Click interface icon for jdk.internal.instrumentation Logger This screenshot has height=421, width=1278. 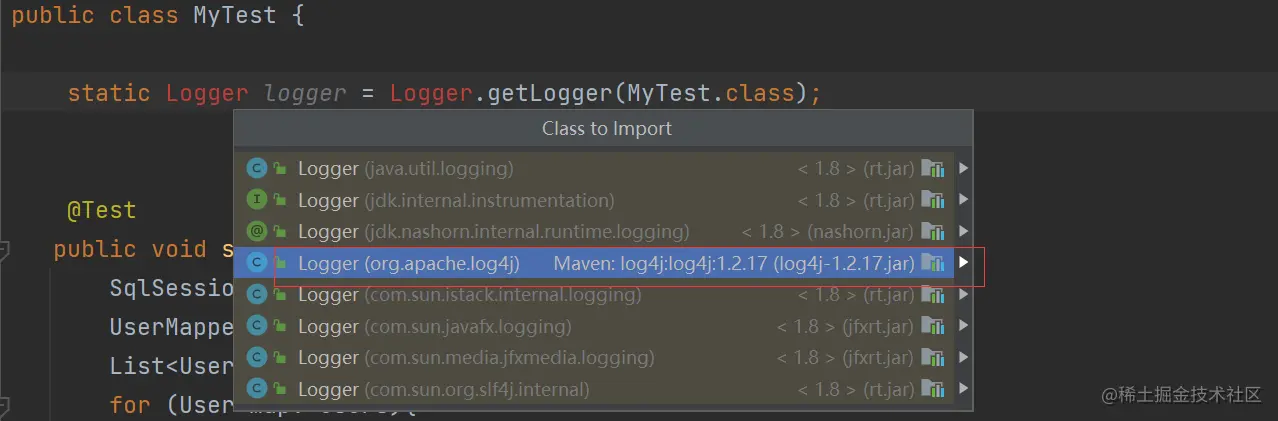tap(256, 201)
